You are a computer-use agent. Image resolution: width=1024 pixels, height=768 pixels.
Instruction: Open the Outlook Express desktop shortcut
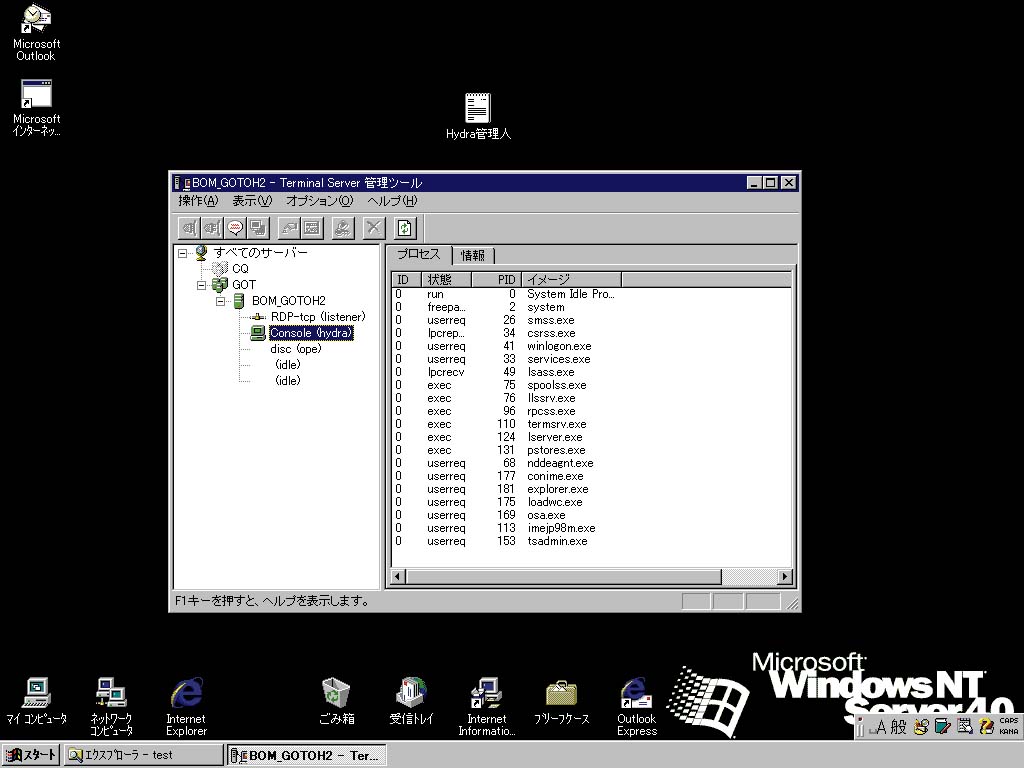(x=637, y=707)
